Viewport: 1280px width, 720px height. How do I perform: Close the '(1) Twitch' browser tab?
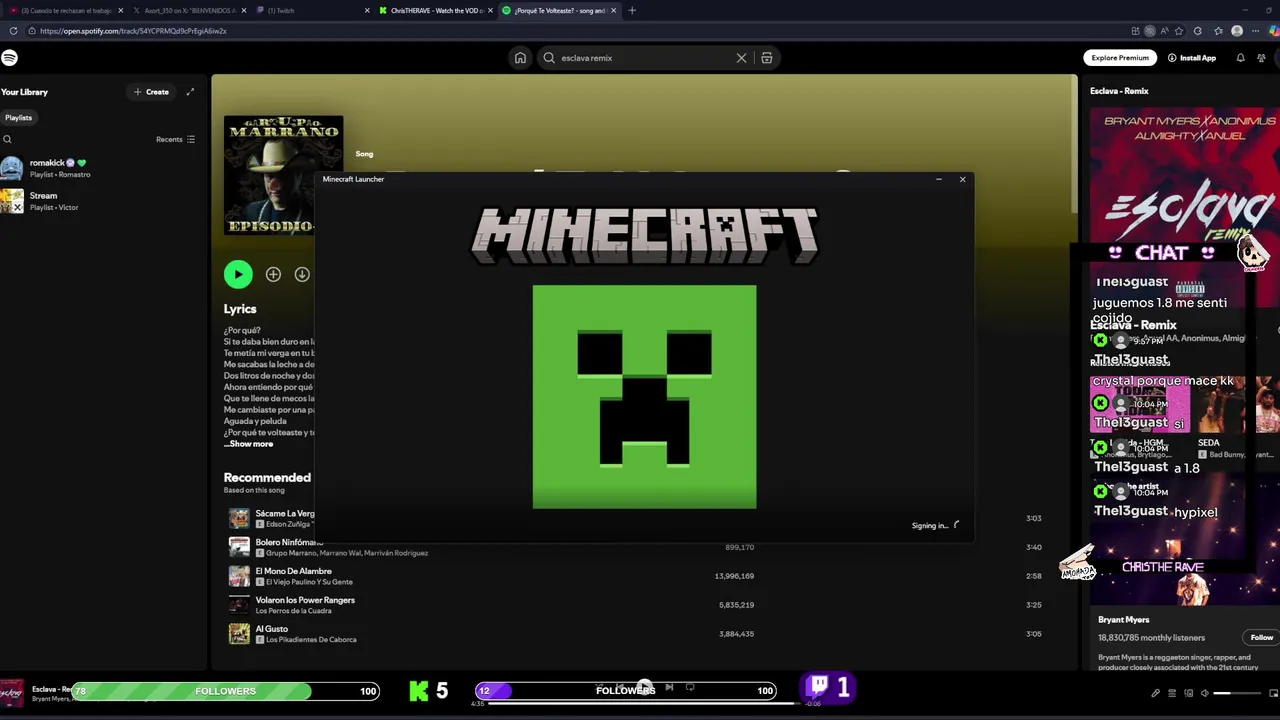[367, 10]
